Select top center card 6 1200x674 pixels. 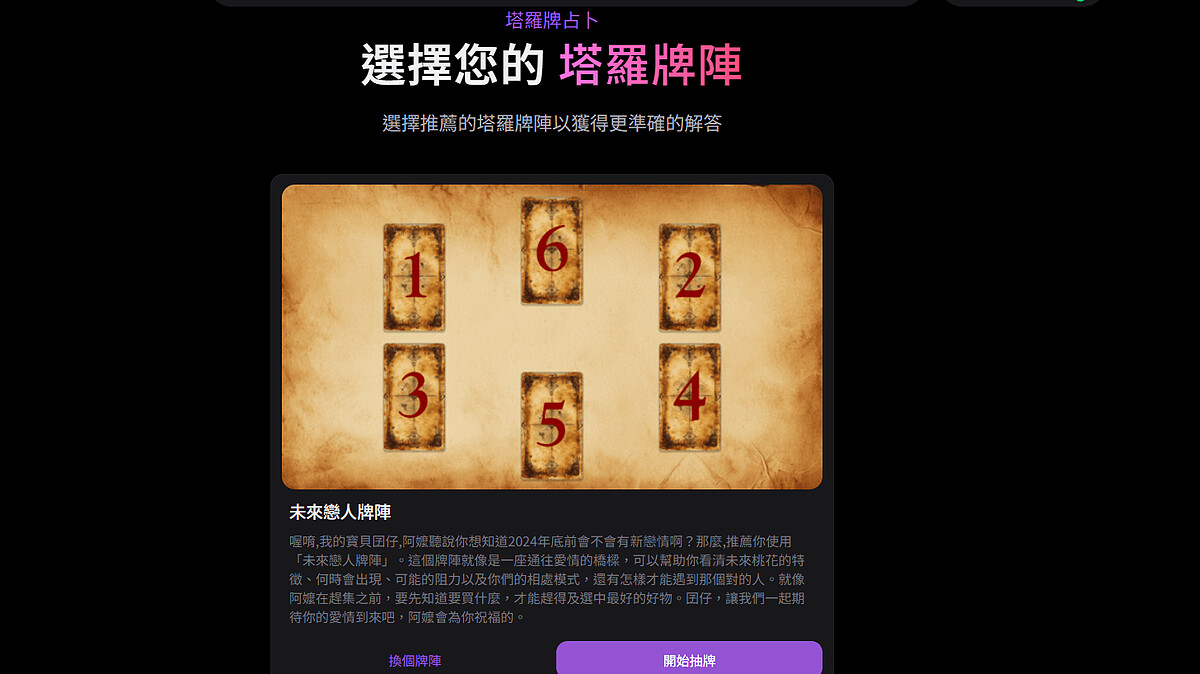552,251
